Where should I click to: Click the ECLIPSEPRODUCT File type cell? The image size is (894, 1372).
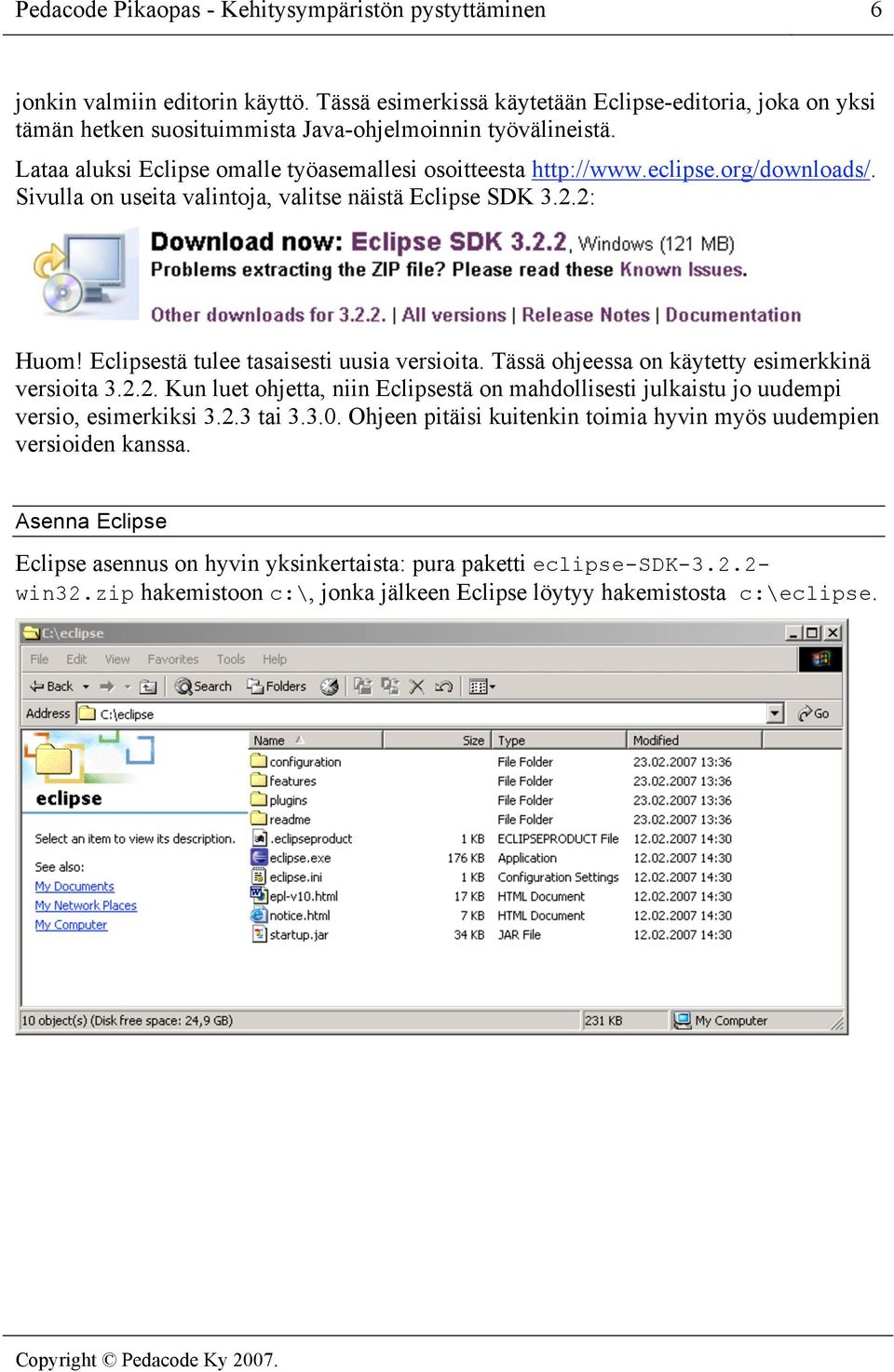pos(558,838)
